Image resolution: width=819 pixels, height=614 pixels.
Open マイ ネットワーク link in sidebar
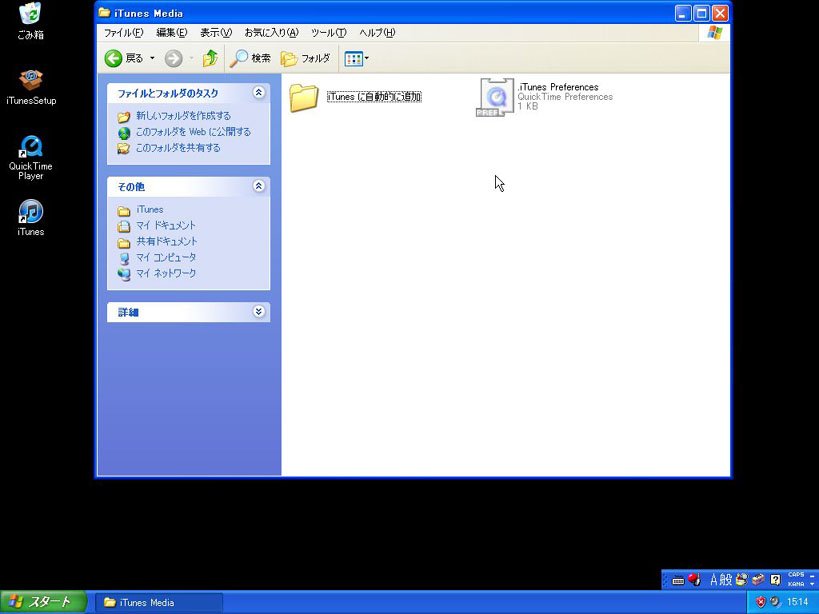(166, 274)
